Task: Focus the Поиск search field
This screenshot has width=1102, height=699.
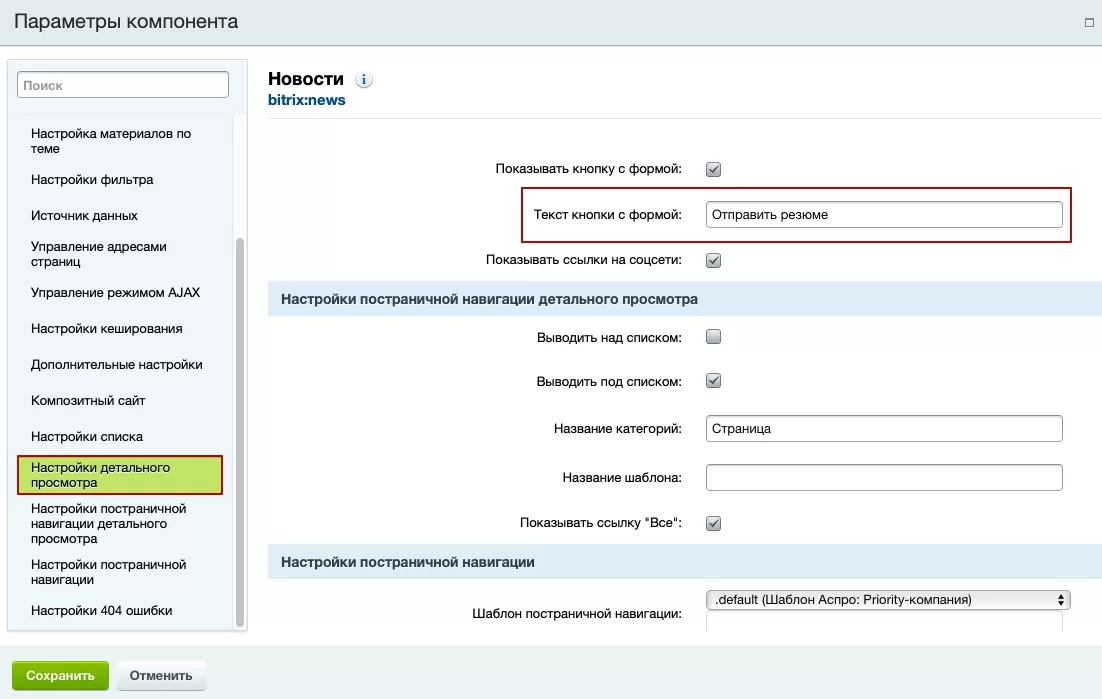Action: (123, 85)
